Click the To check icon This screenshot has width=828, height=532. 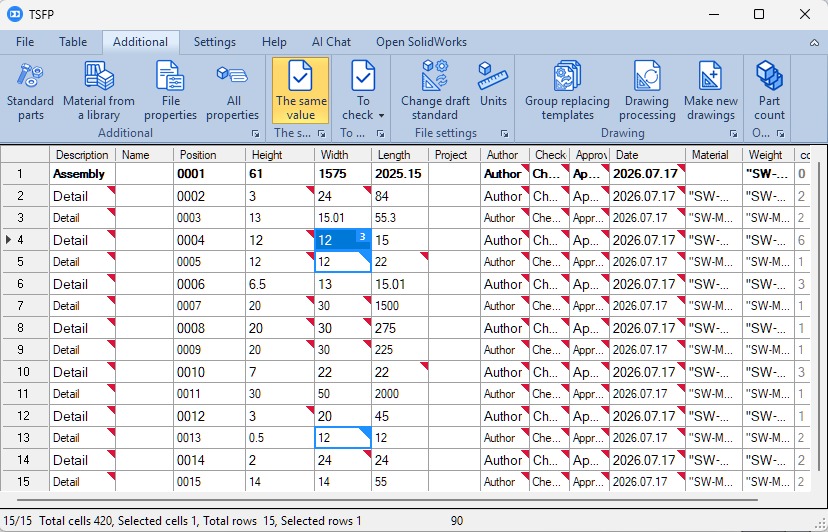point(363,76)
